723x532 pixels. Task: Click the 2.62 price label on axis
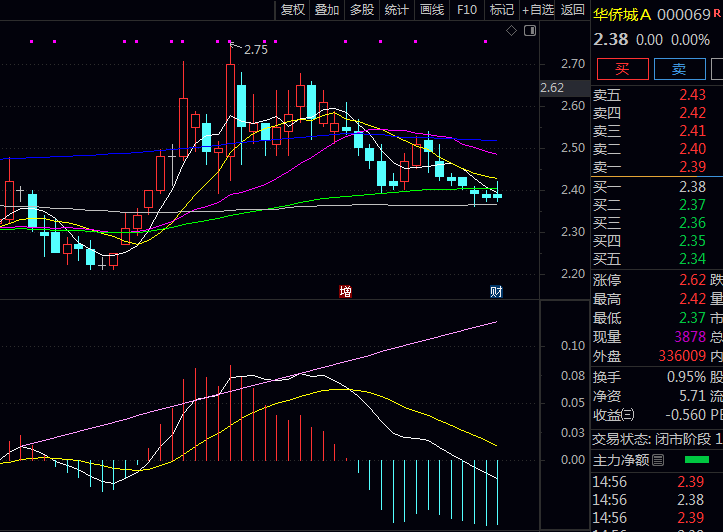point(552,88)
